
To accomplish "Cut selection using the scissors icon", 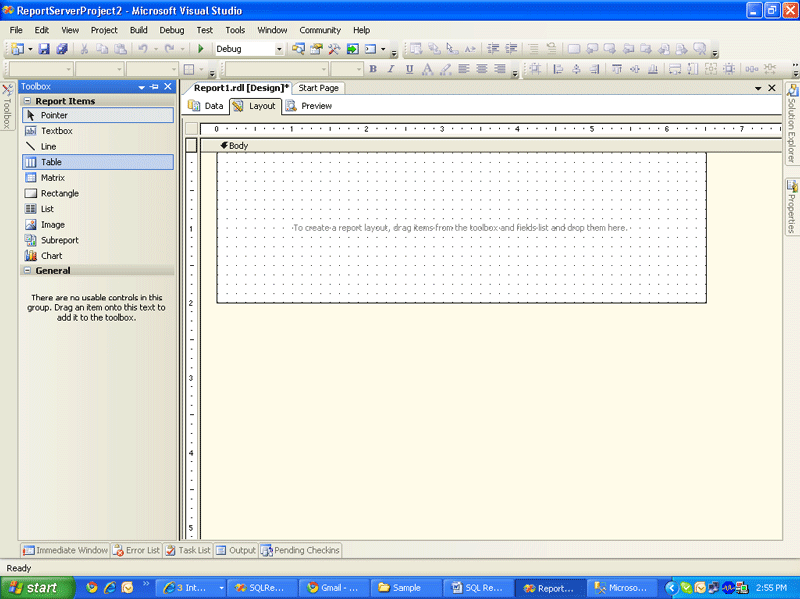I will [84, 49].
